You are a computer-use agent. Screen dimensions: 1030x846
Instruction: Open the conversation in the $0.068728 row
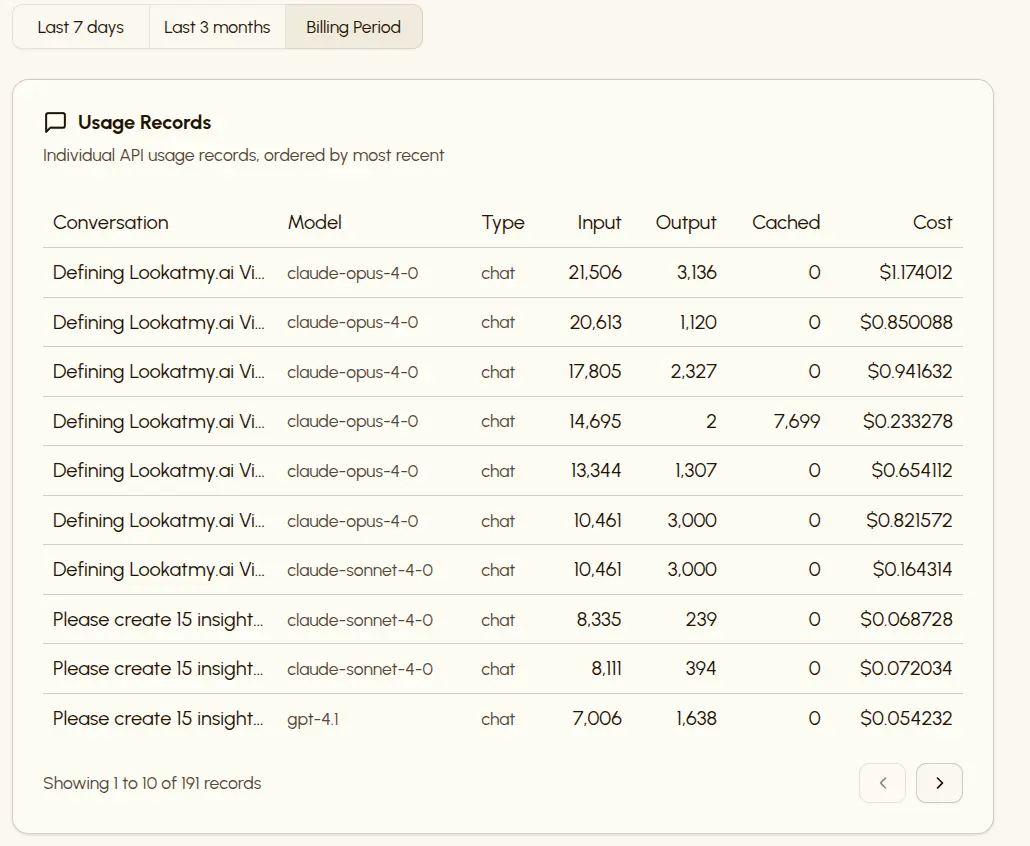[x=158, y=620]
